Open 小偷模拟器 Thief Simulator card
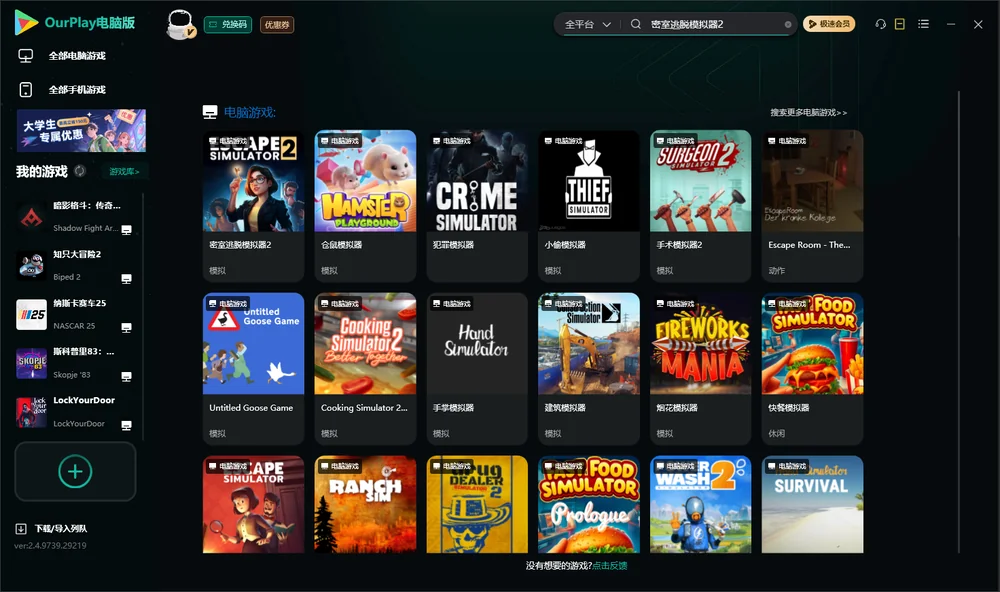The width and height of the screenshot is (1000, 592). [589, 206]
